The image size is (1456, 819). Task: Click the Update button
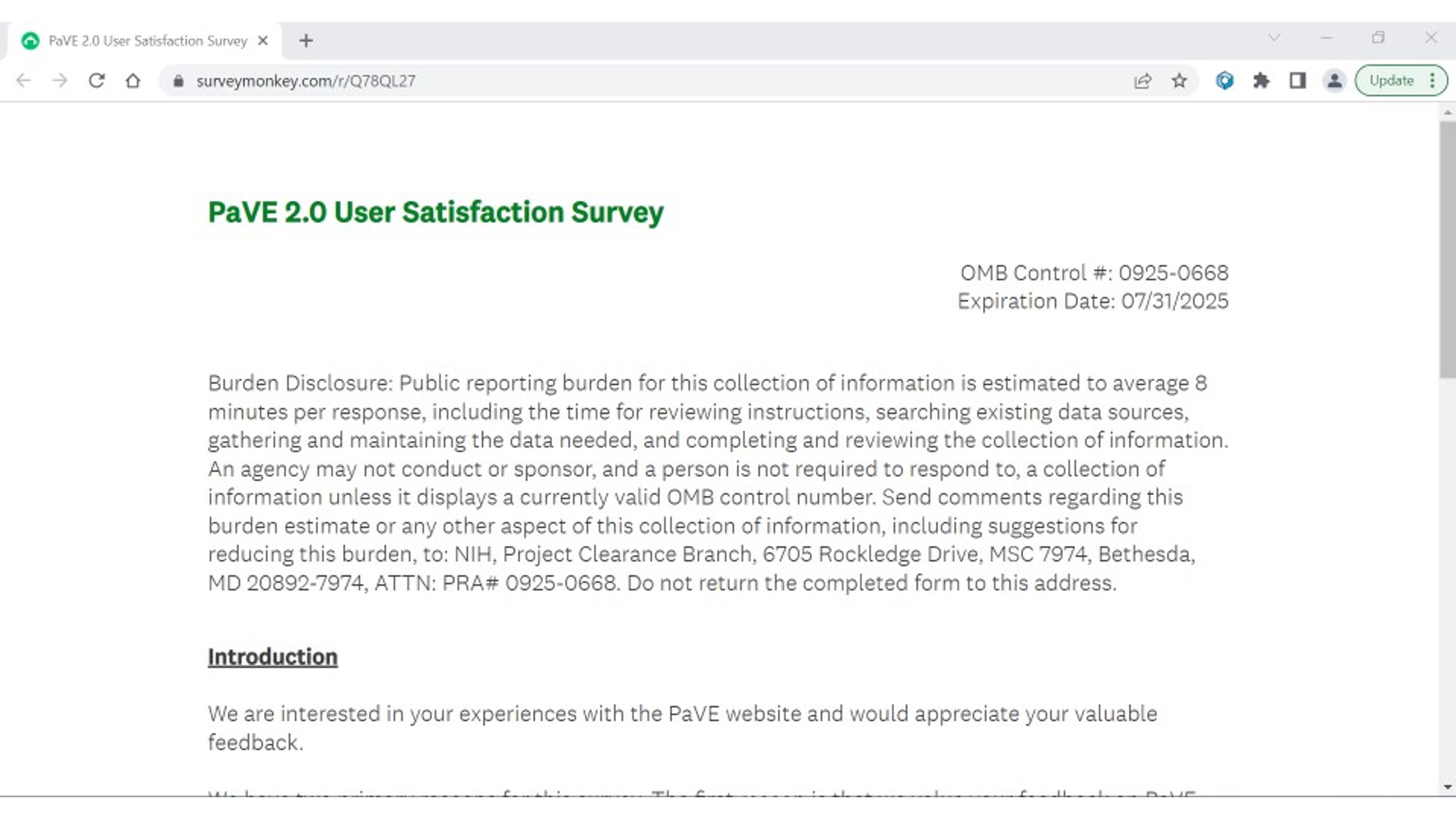click(x=1391, y=80)
